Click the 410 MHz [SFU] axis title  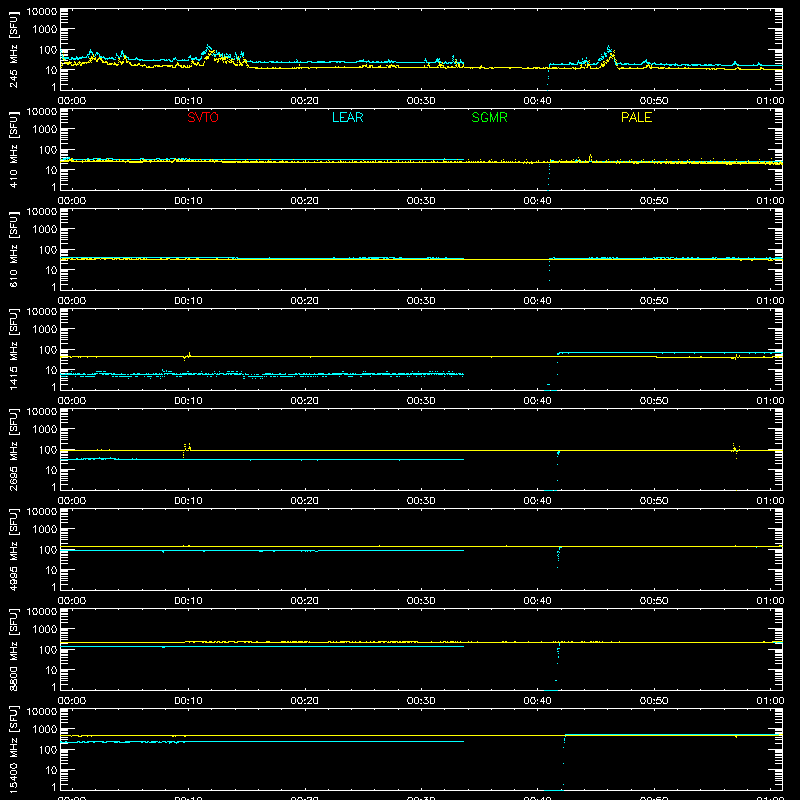tap(13, 149)
